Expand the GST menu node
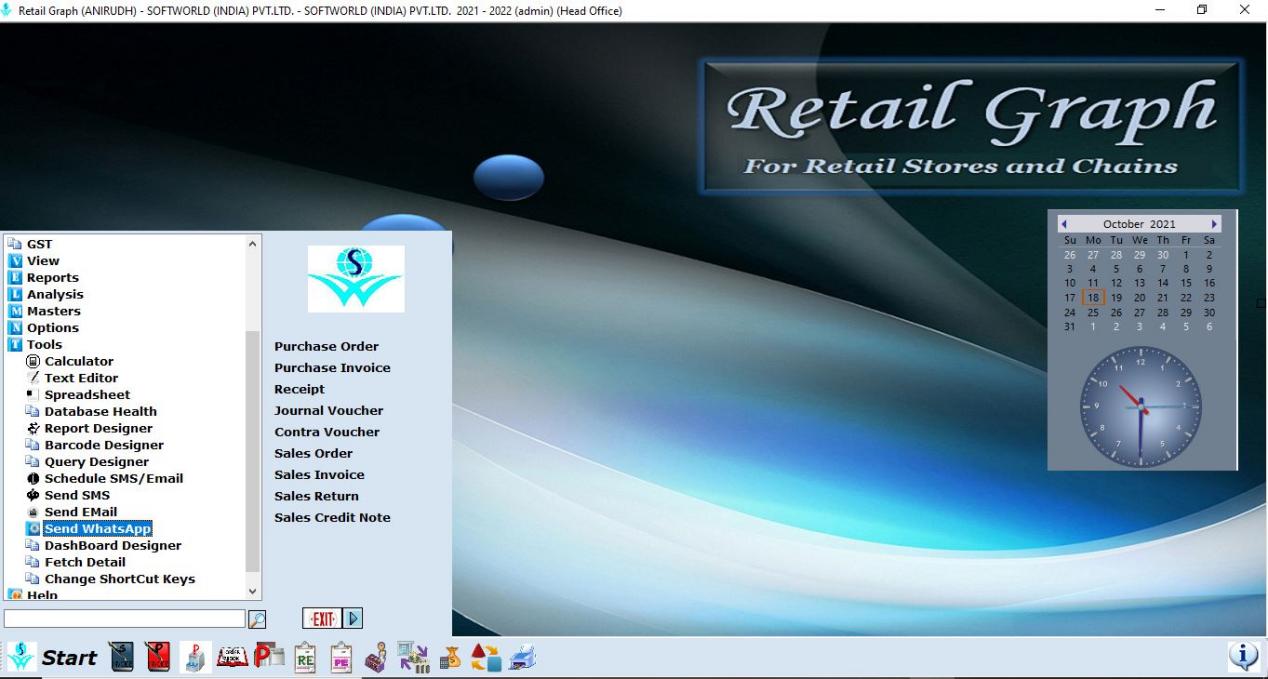1268x679 pixels. click(x=15, y=244)
